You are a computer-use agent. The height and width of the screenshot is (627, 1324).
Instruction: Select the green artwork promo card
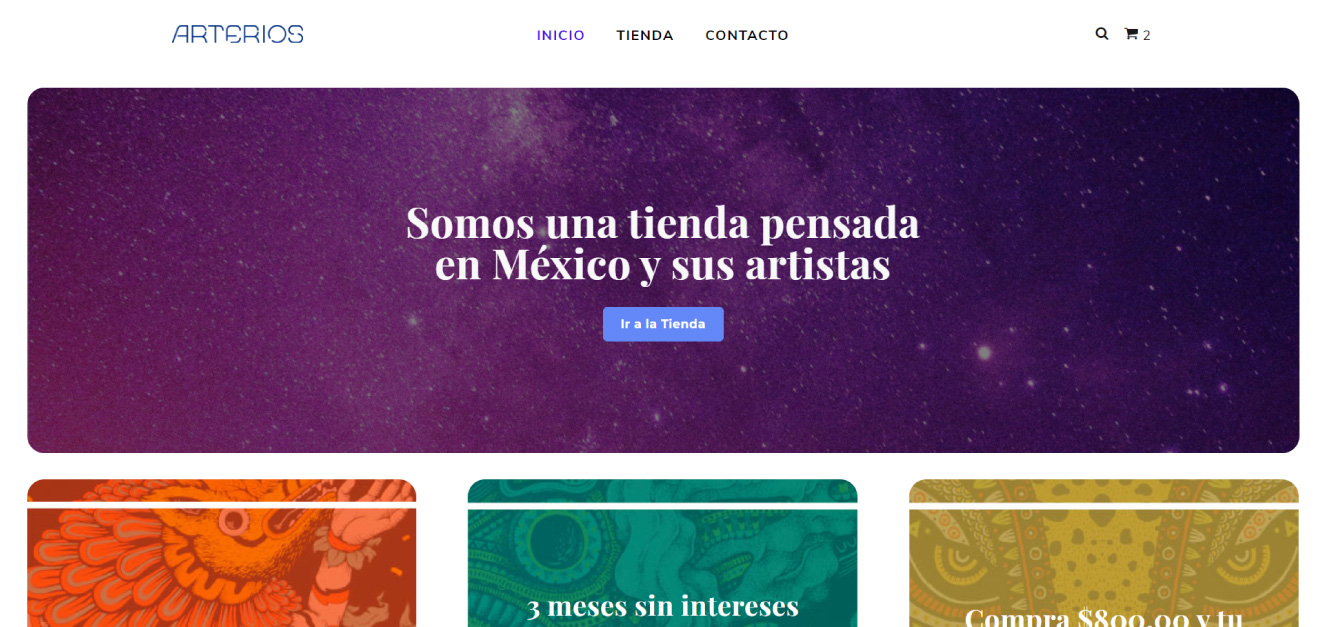coord(662,553)
